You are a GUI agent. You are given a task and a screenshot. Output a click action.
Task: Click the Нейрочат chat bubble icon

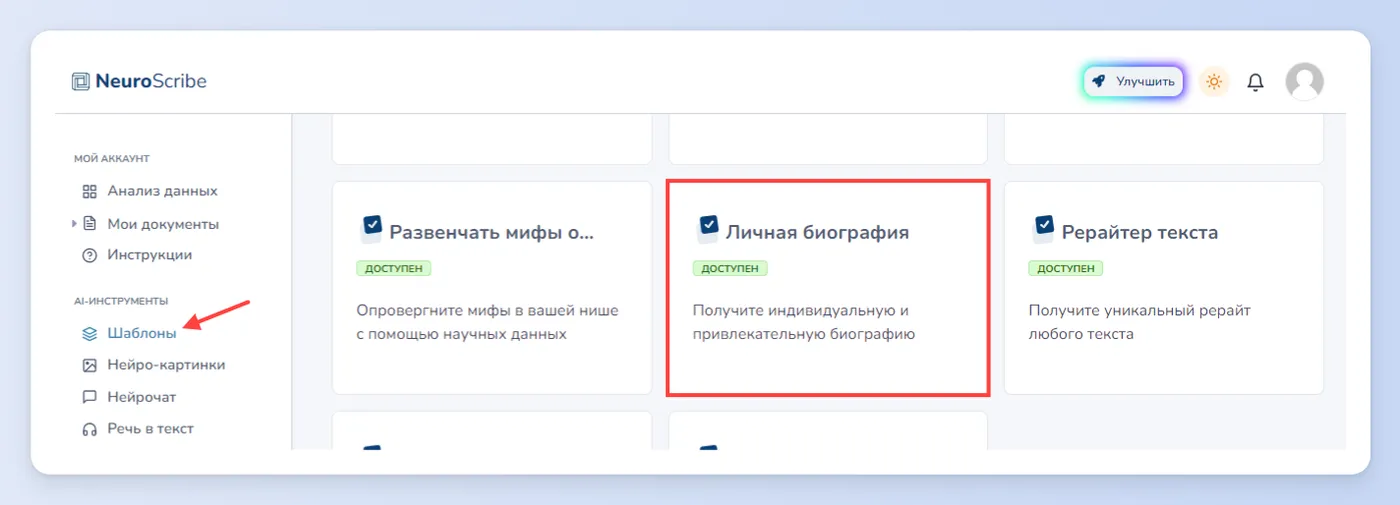coord(89,397)
